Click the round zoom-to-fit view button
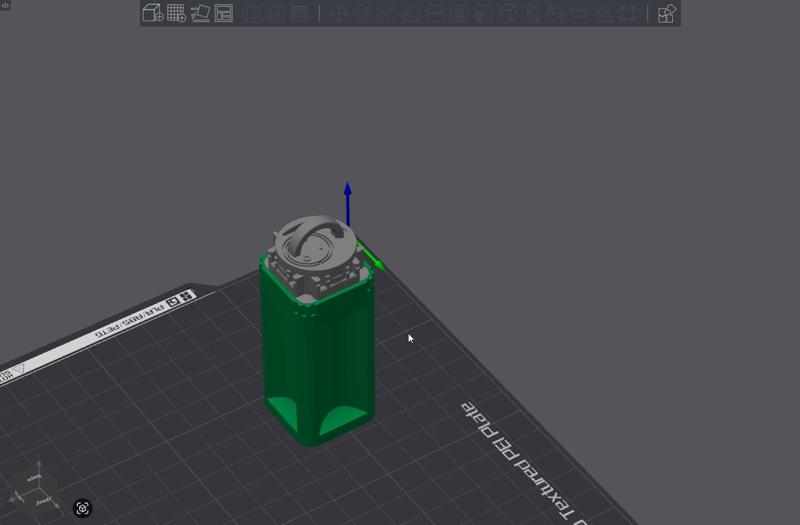The image size is (800, 525). pos(83,508)
